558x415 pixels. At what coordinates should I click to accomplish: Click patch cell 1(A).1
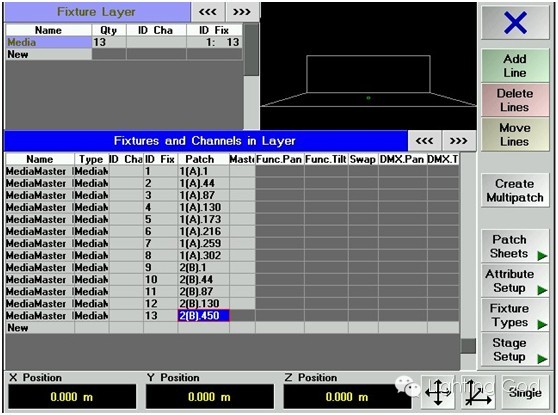coord(204,172)
